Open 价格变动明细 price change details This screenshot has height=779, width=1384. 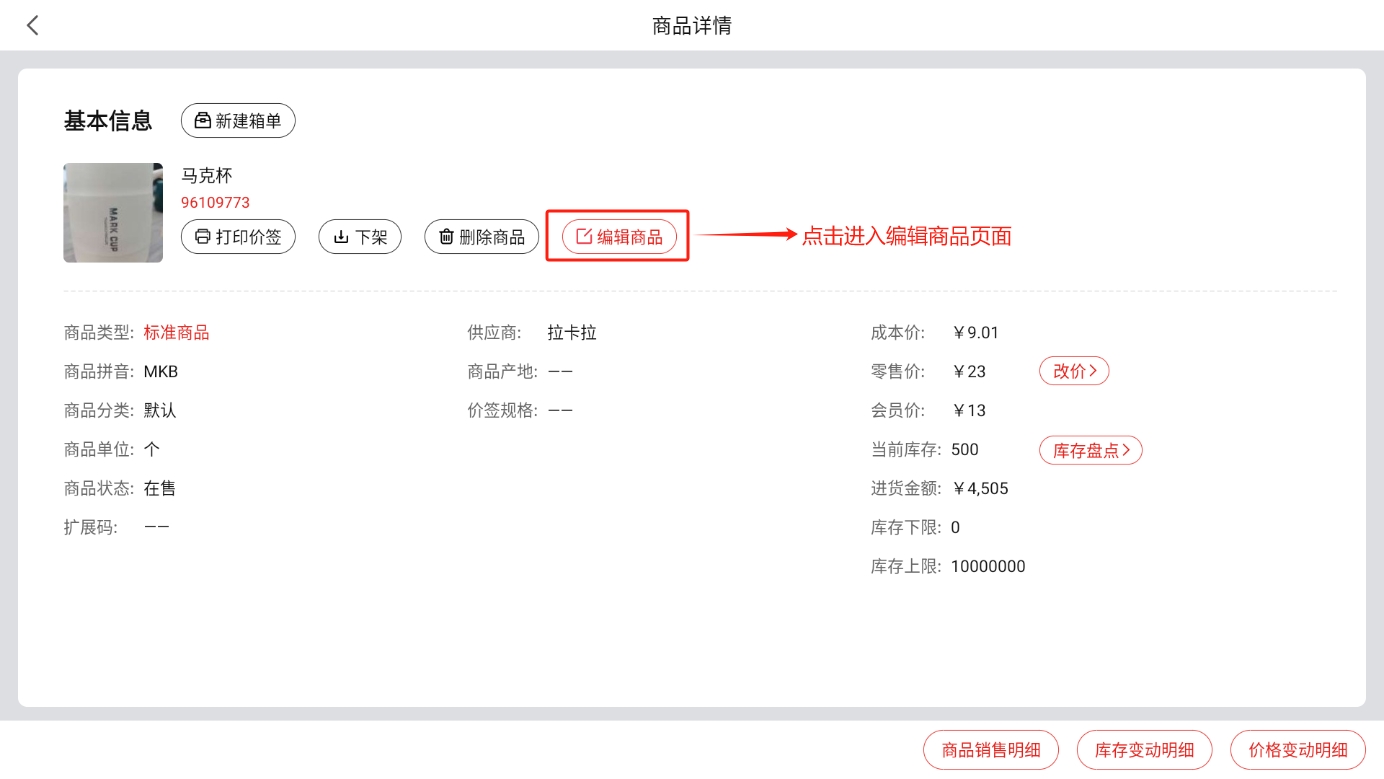click(1297, 750)
